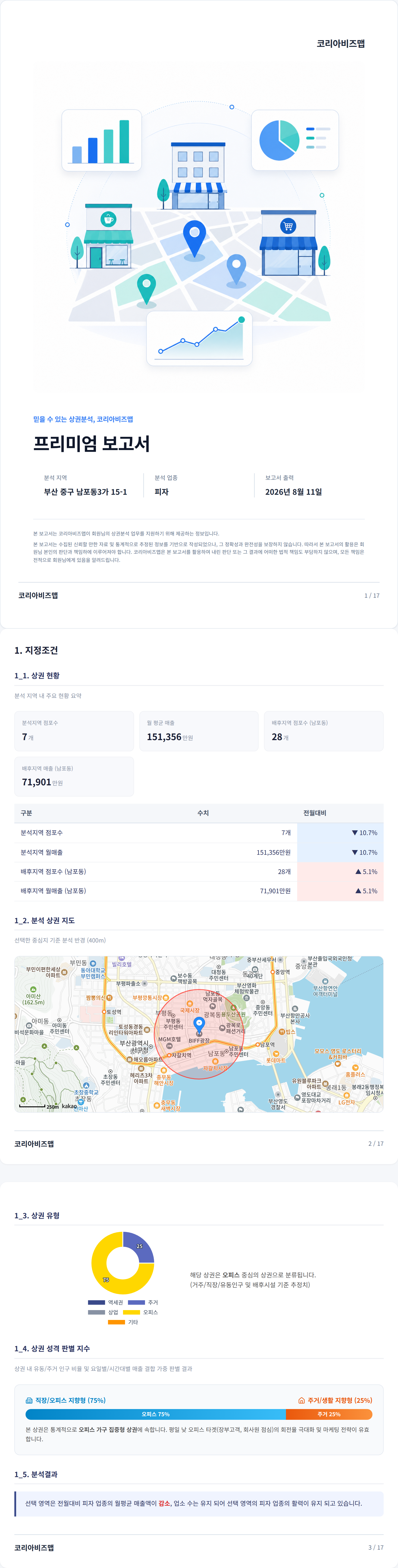398x1568 pixels.
Task: Click the 남포역 station marker on the map
Action: 258,1045
